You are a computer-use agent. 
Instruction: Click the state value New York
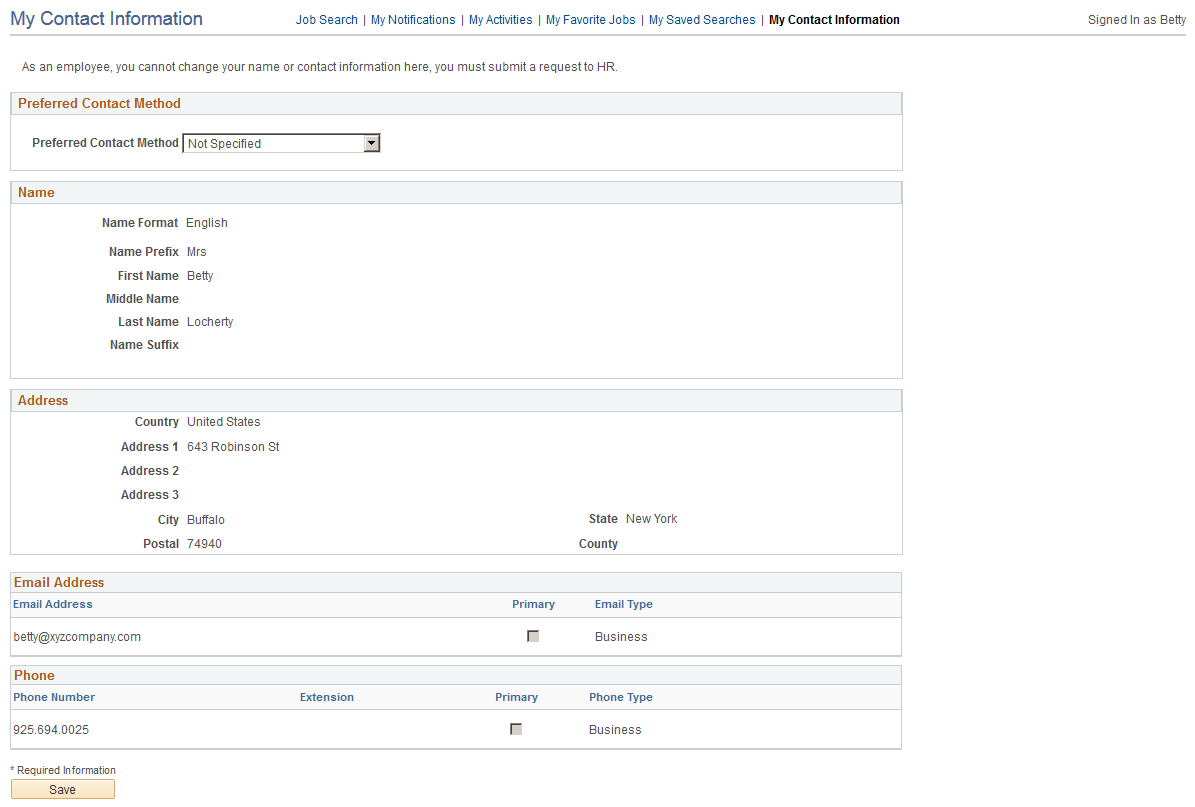(x=652, y=519)
